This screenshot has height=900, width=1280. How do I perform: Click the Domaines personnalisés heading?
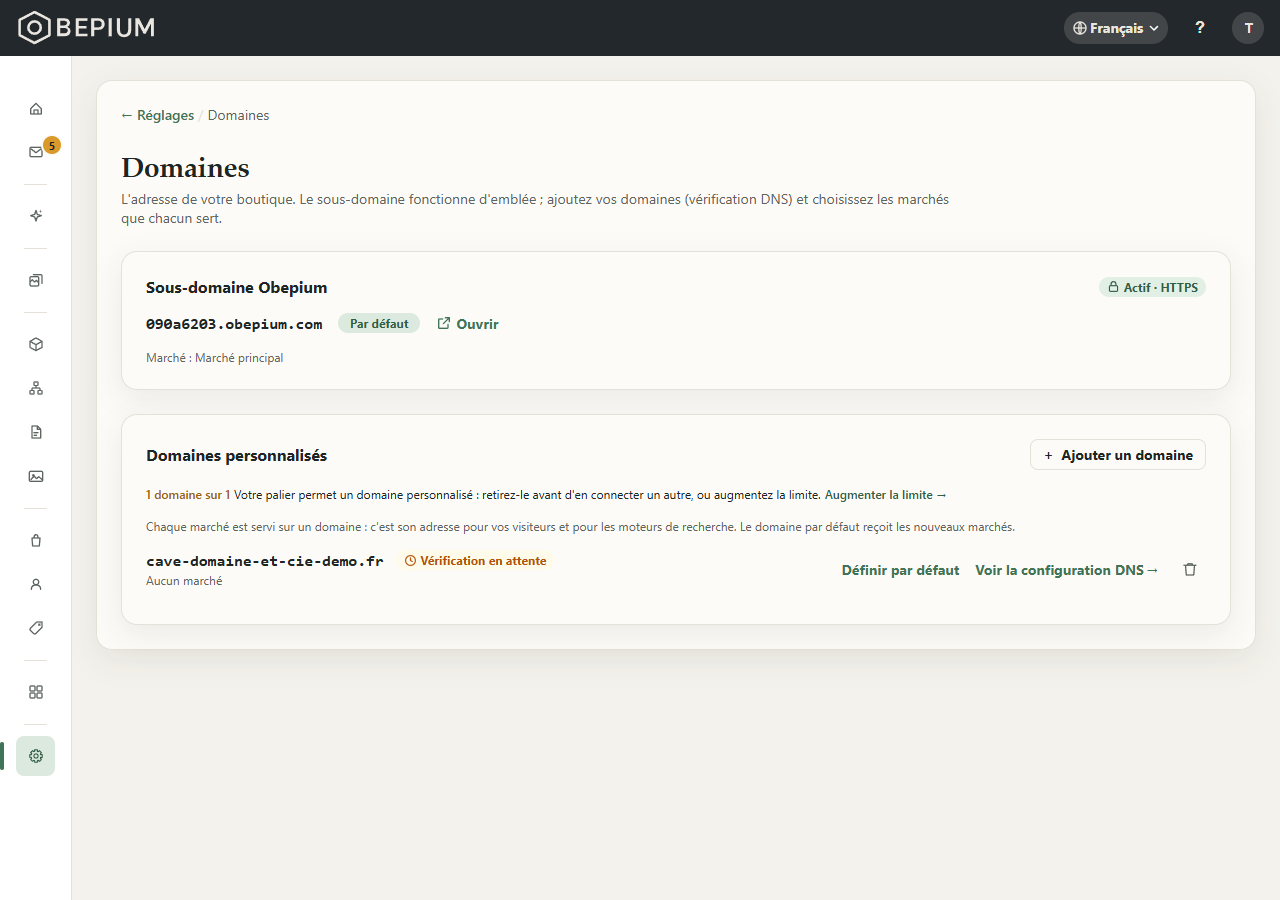[237, 455]
